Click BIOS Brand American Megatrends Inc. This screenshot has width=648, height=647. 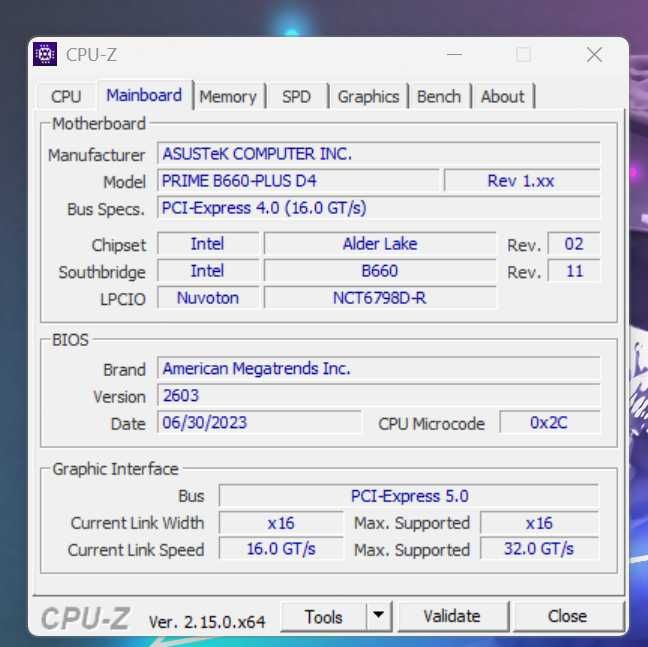pyautogui.click(x=378, y=368)
